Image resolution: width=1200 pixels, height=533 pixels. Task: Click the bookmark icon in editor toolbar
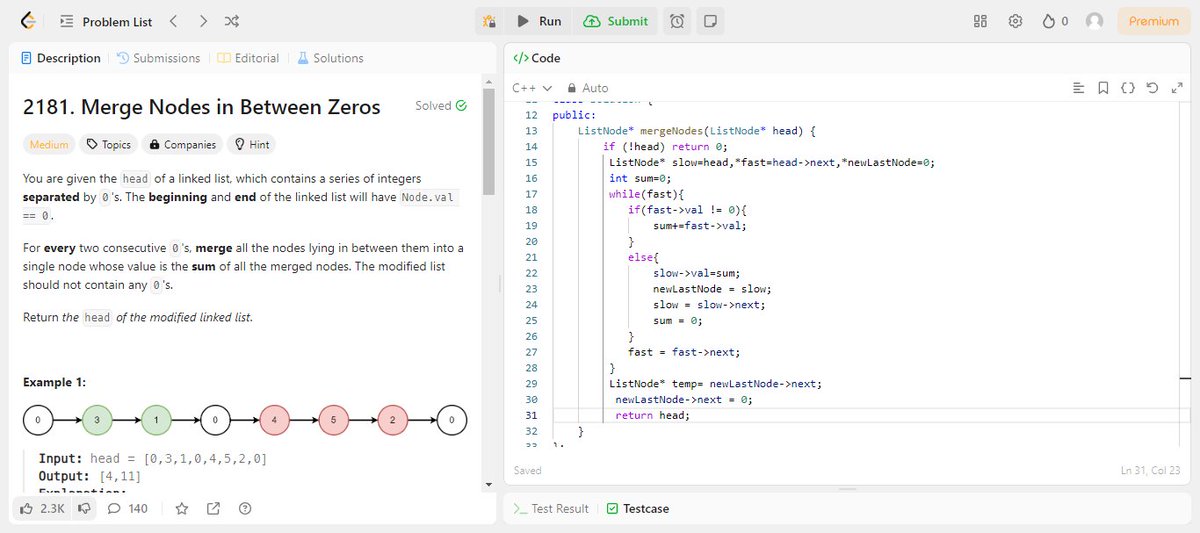[x=1103, y=88]
